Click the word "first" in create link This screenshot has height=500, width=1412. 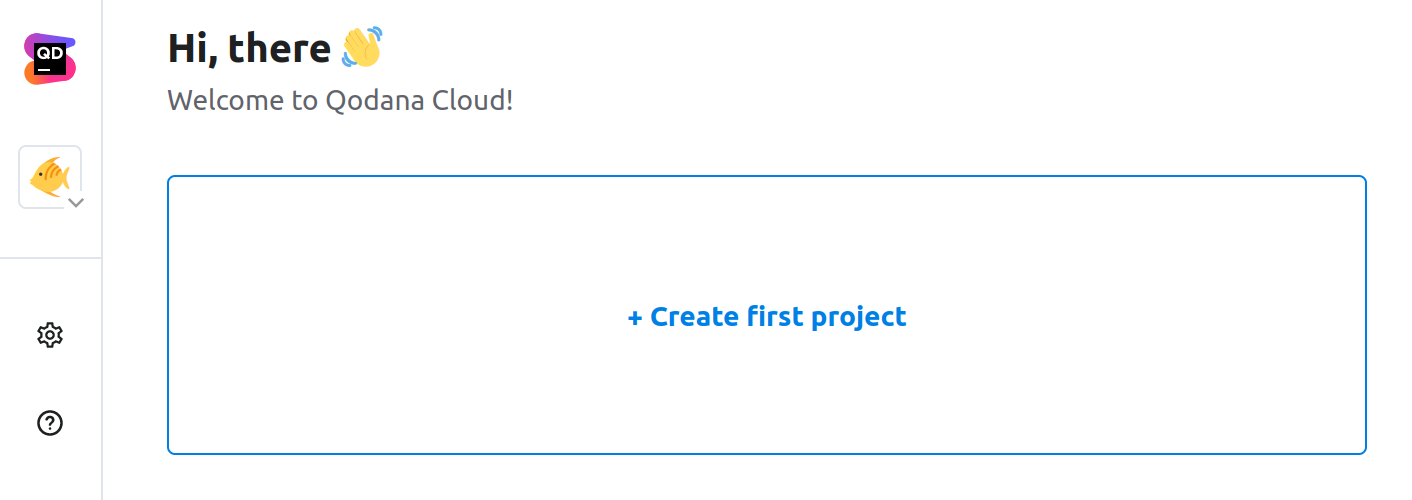(775, 317)
